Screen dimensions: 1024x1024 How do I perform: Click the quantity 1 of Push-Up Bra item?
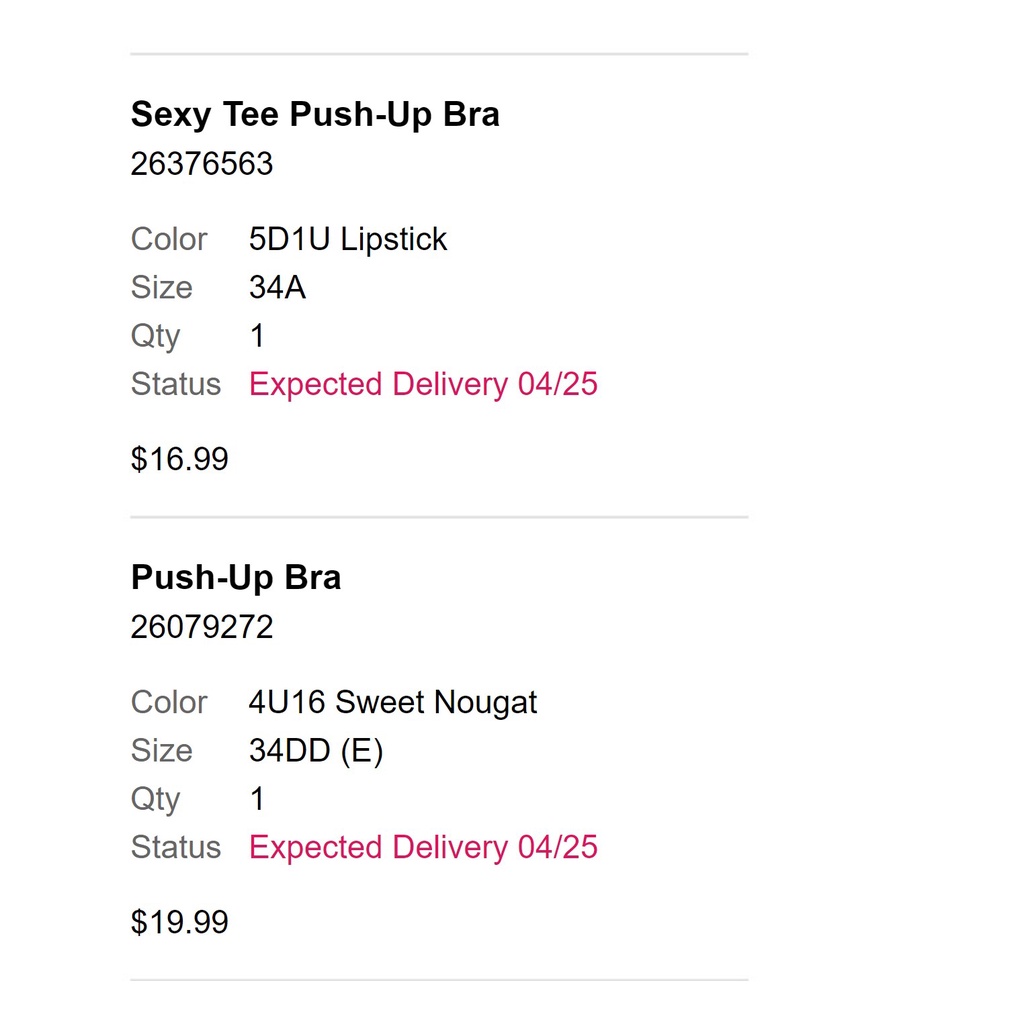(x=257, y=799)
